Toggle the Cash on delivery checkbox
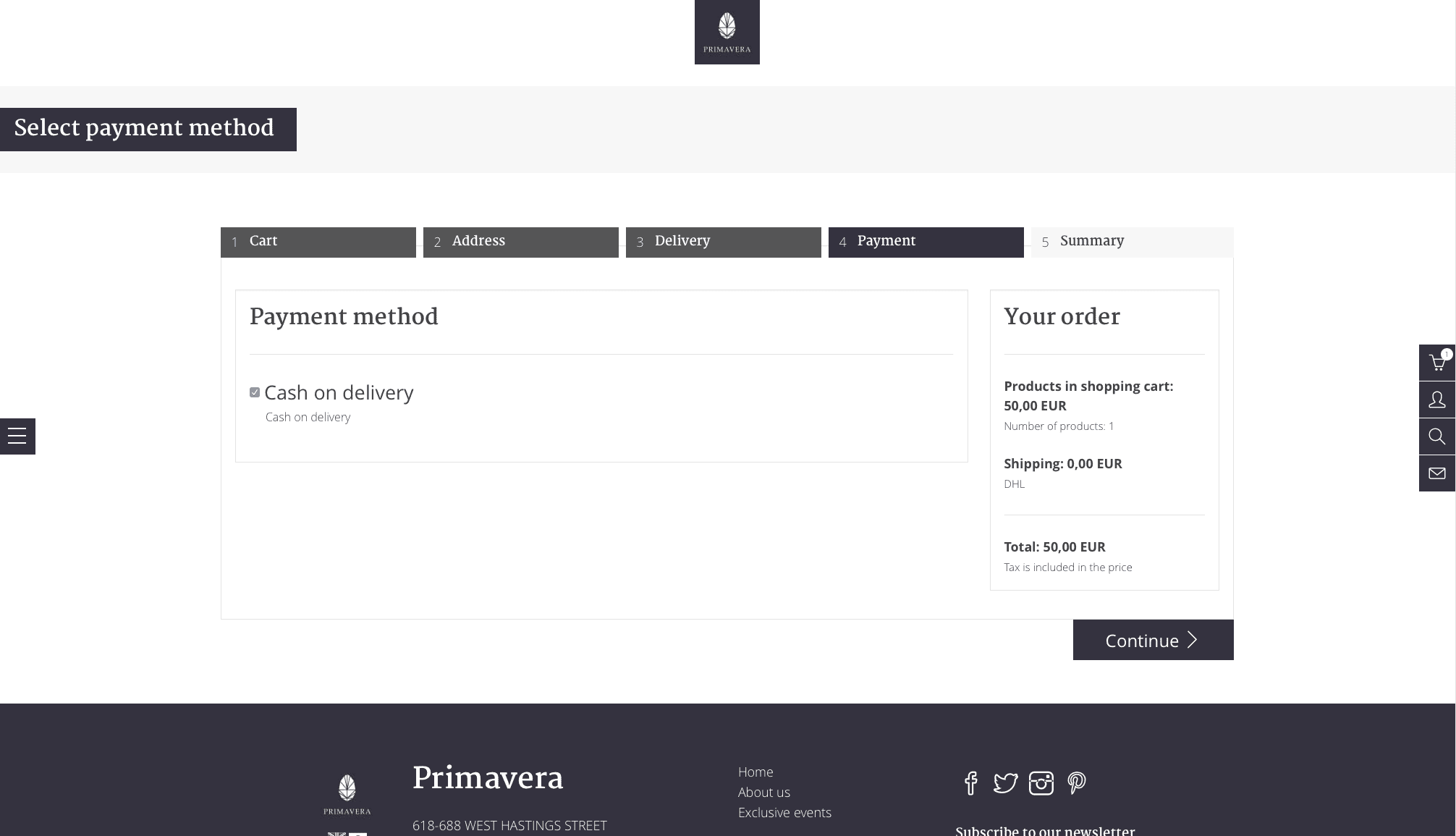Image resolution: width=1456 pixels, height=836 pixels. [255, 392]
